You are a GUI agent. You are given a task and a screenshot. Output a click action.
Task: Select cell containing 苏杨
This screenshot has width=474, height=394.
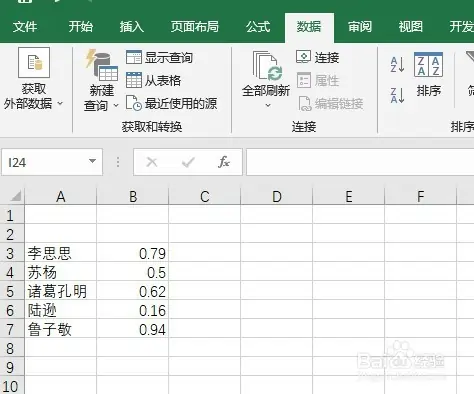(61, 272)
